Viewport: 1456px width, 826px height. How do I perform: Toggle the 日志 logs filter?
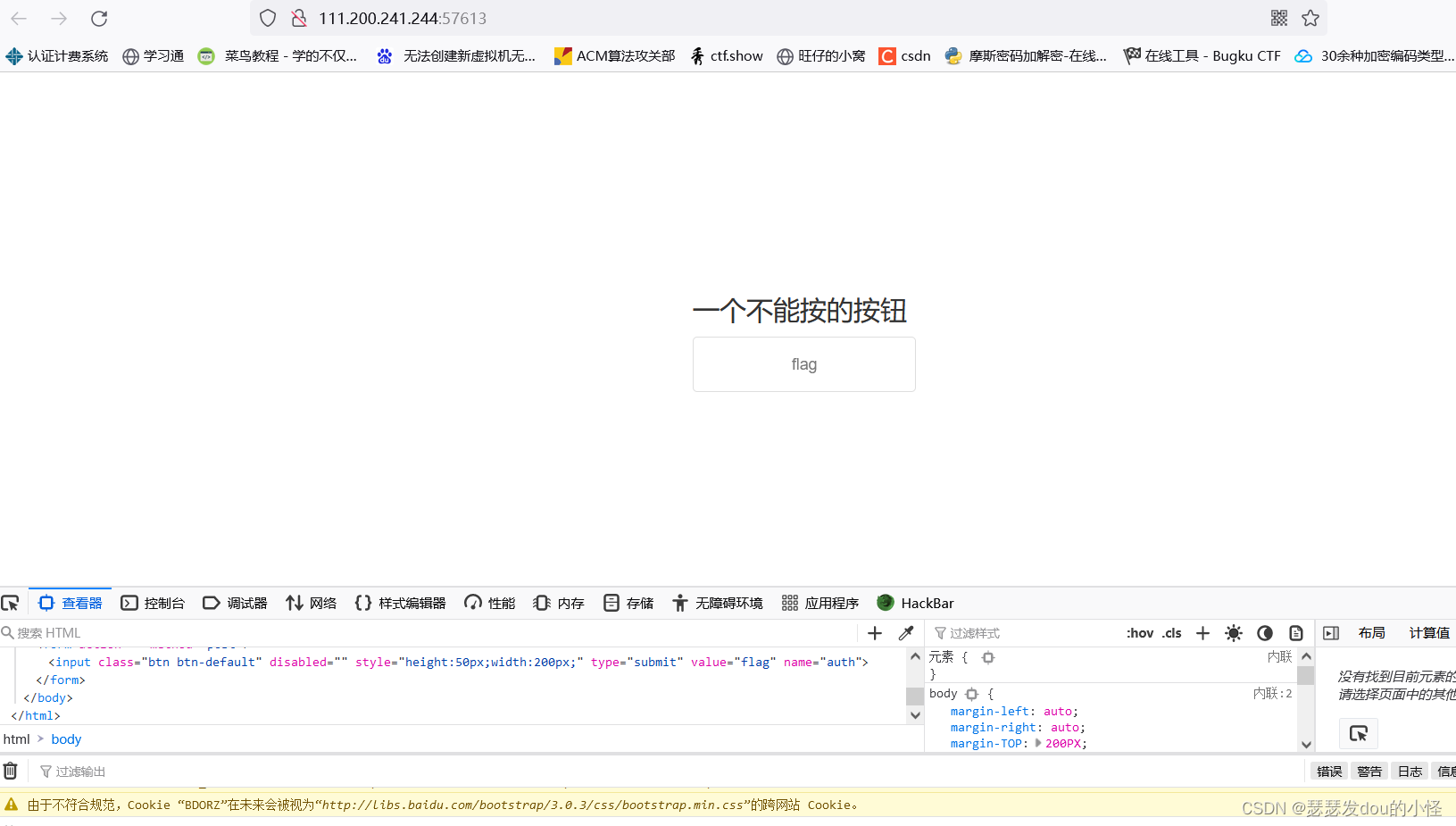1410,771
